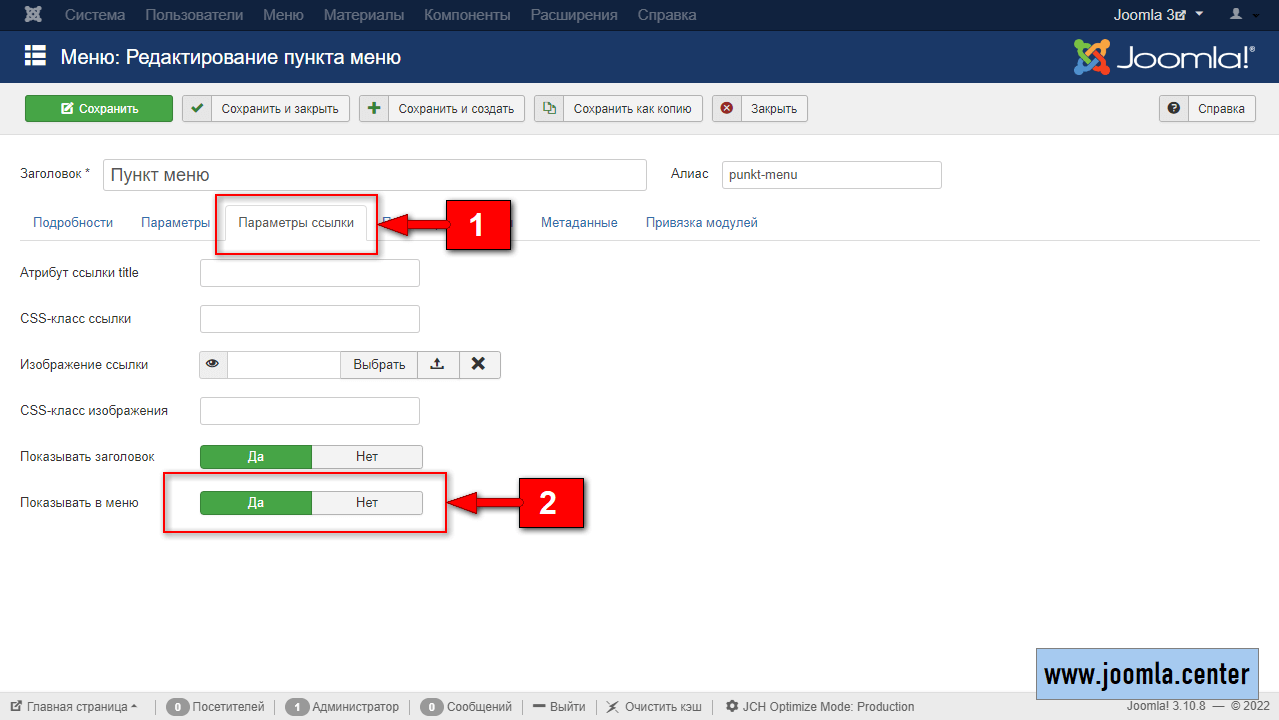Click the eye preview icon for link image
Screen dimensions: 1279x720
pos(213,365)
